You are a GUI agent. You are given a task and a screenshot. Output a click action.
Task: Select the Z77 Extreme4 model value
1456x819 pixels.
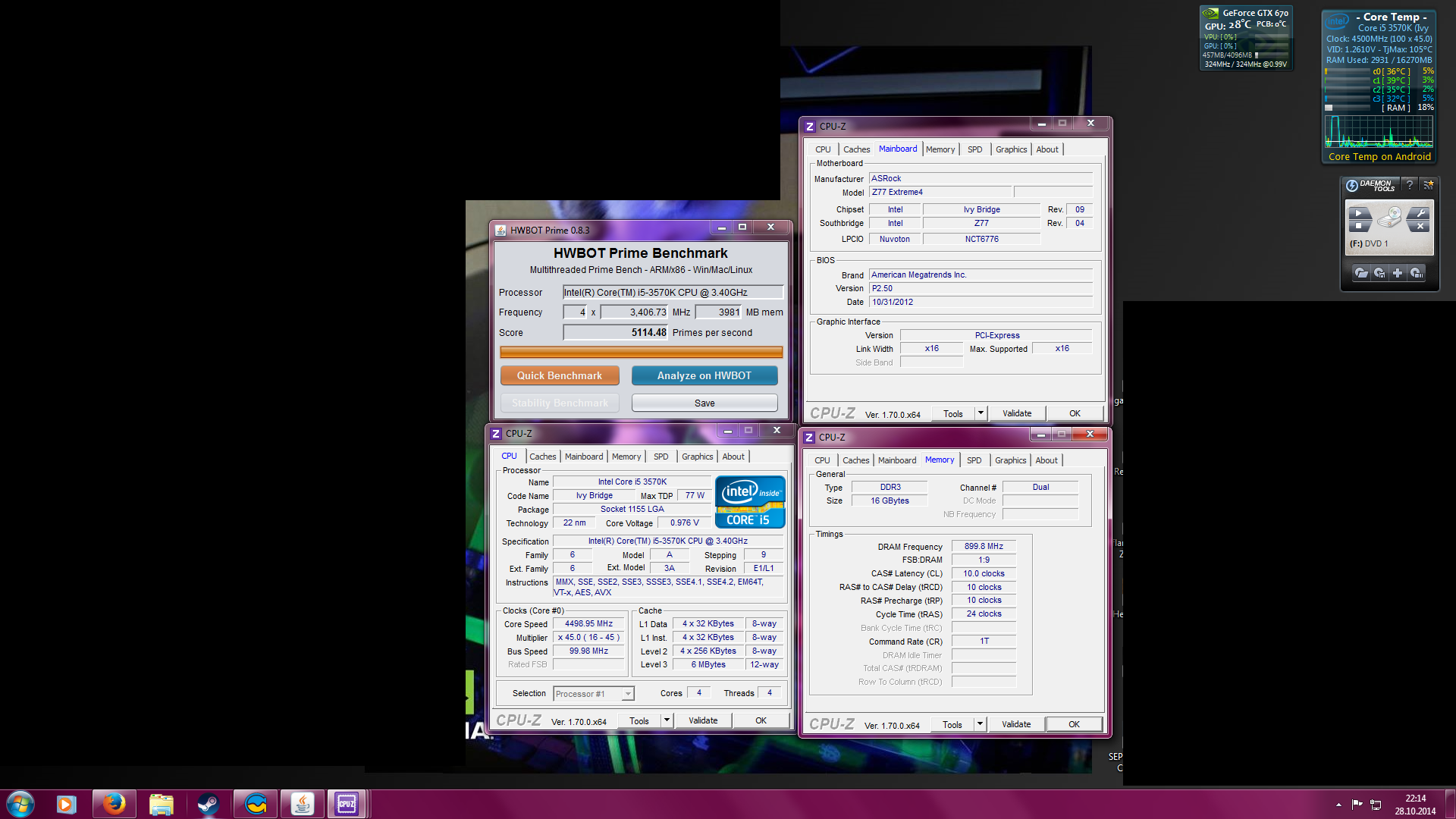point(940,192)
